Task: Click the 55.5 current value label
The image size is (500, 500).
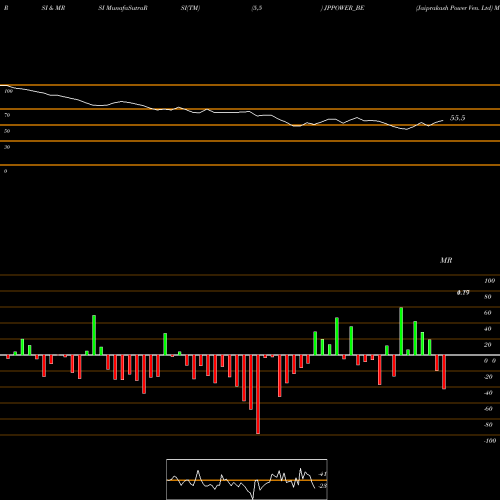Action: pos(457,118)
